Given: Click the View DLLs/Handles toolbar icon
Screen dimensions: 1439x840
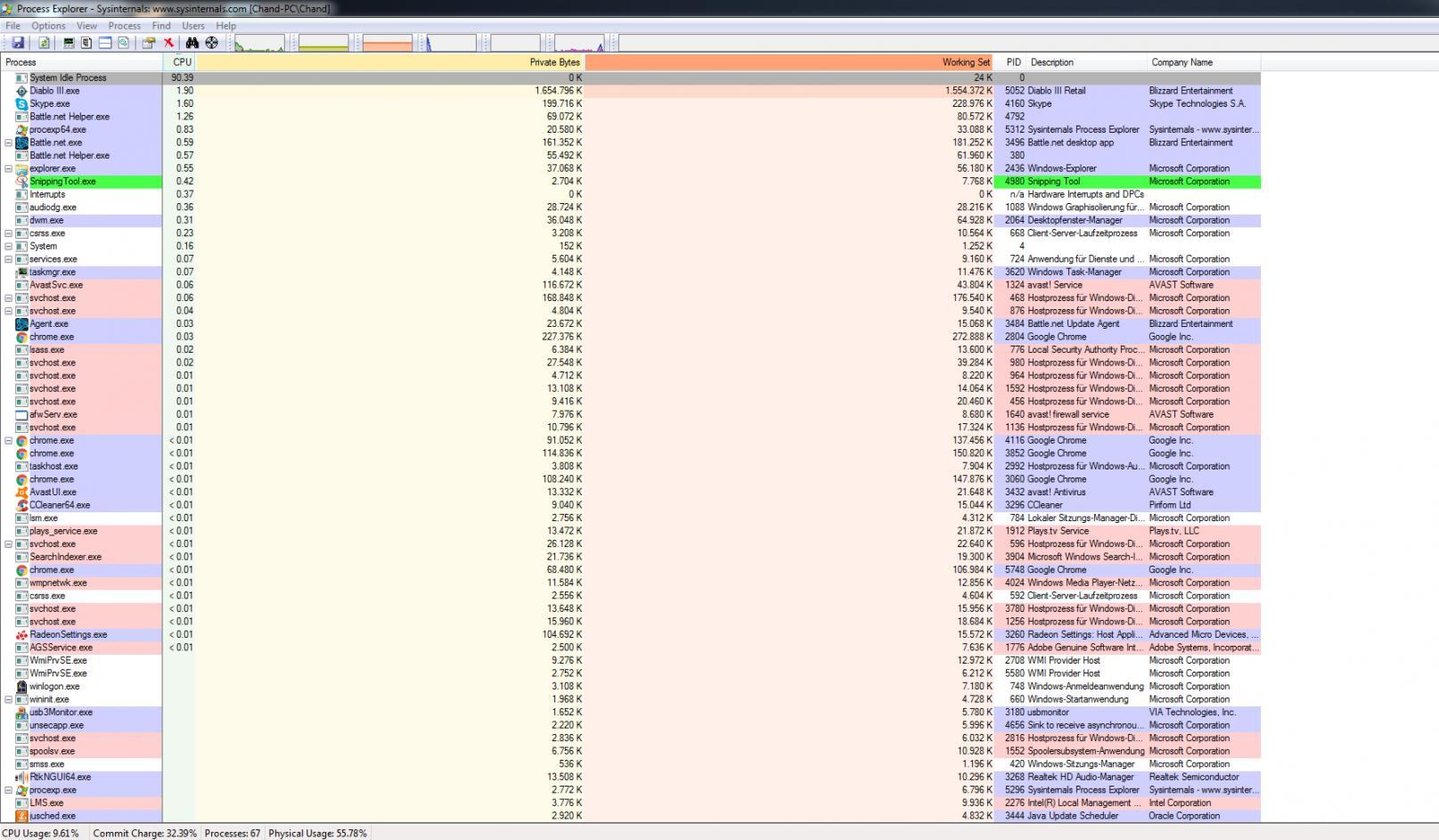Looking at the screenshot, I should pos(123,43).
